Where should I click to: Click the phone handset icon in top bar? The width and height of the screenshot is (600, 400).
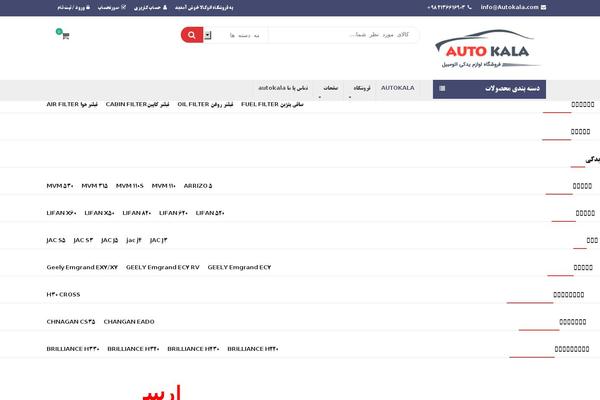[x=470, y=7]
